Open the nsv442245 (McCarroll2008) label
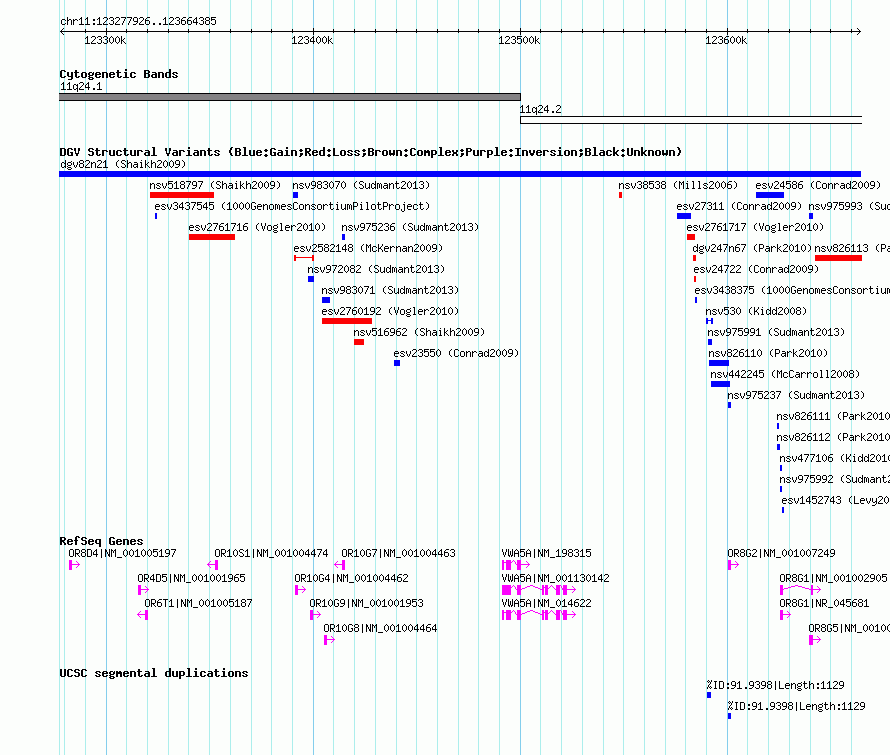The width and height of the screenshot is (890, 755). [785, 374]
